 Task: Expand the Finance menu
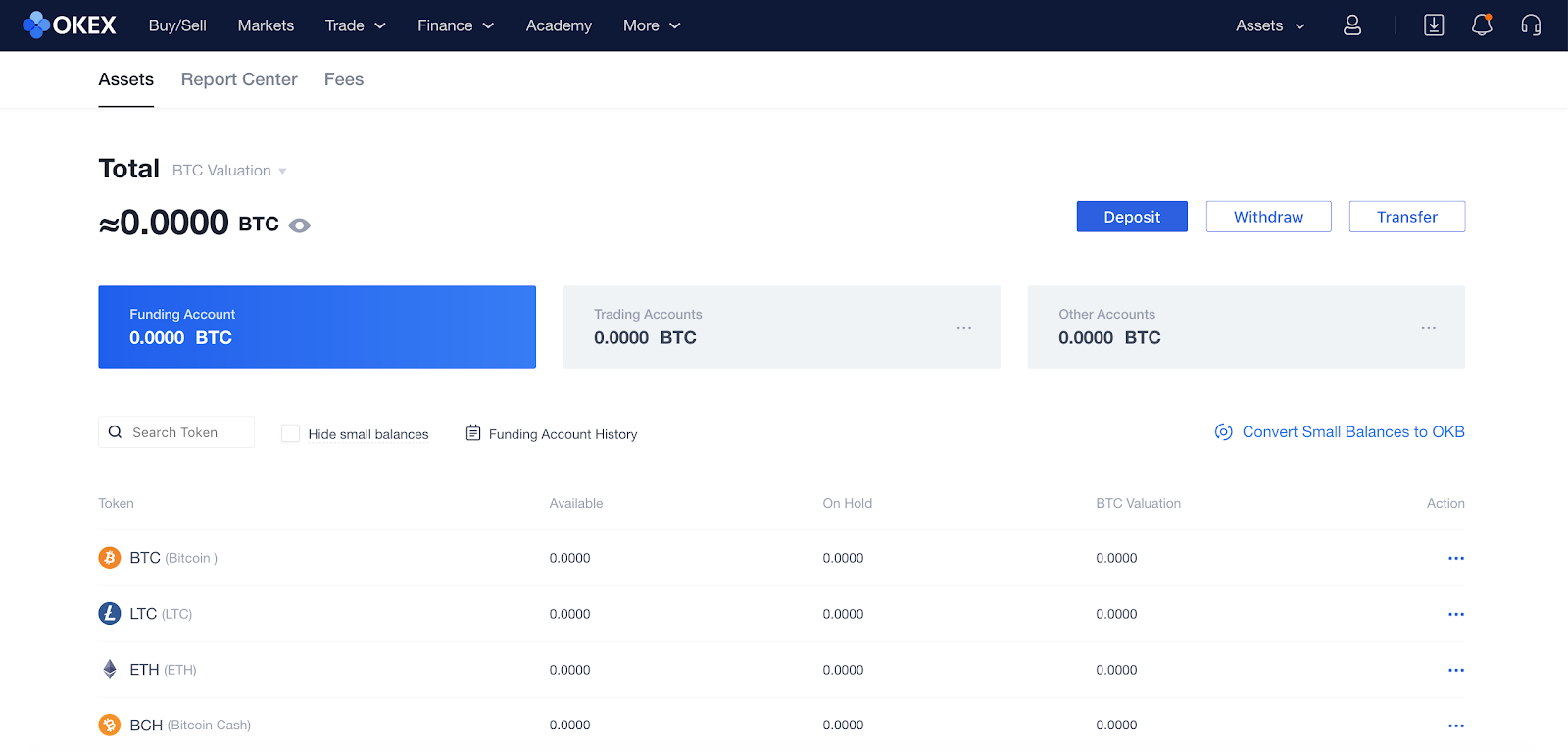point(455,25)
